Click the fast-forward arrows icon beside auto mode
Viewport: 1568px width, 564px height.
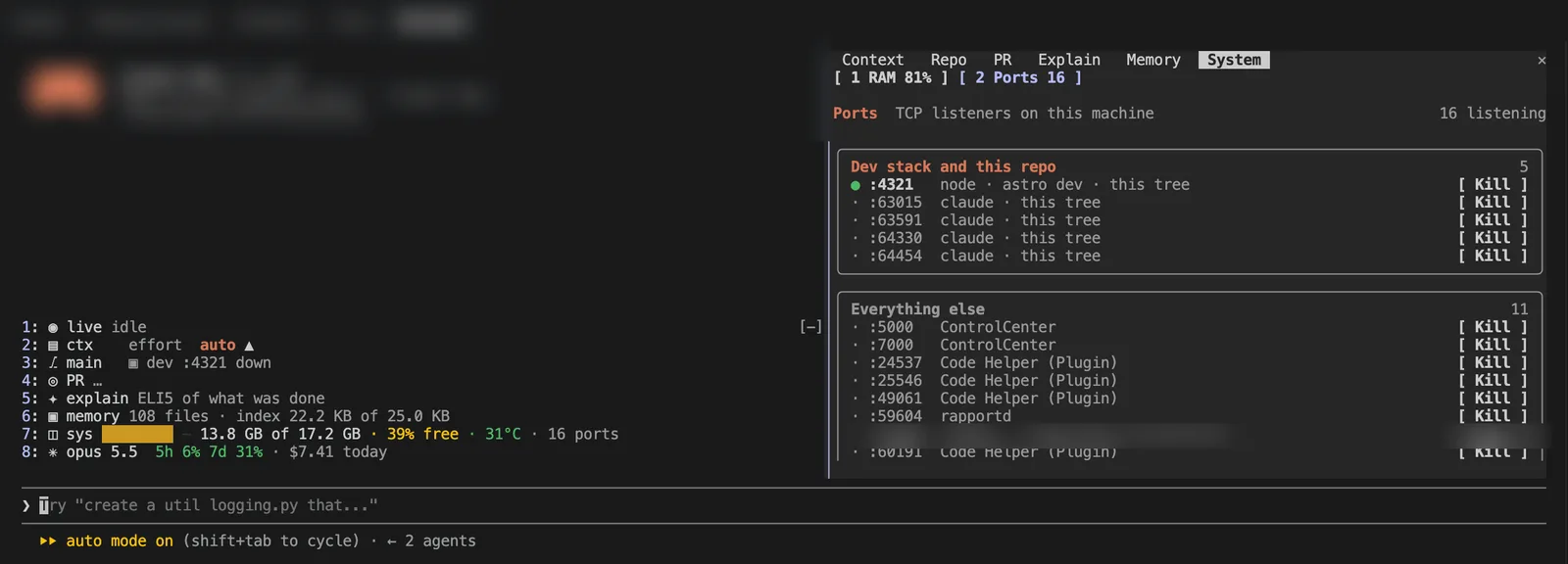coord(48,540)
